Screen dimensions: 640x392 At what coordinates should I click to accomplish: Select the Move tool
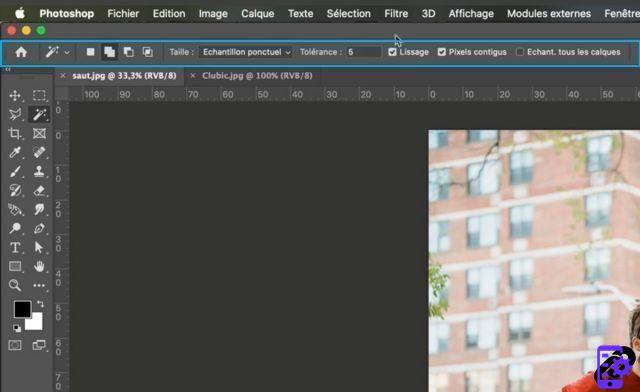click(15, 96)
